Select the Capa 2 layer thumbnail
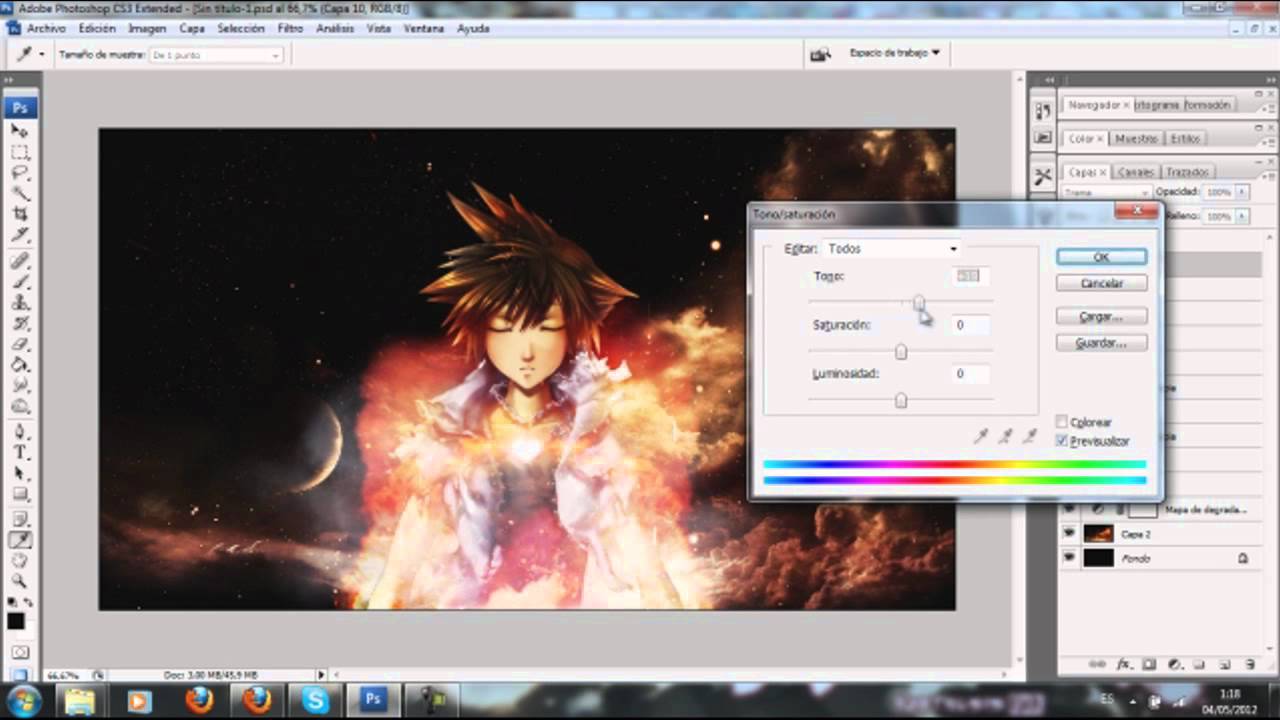The image size is (1280, 720). [x=1098, y=534]
